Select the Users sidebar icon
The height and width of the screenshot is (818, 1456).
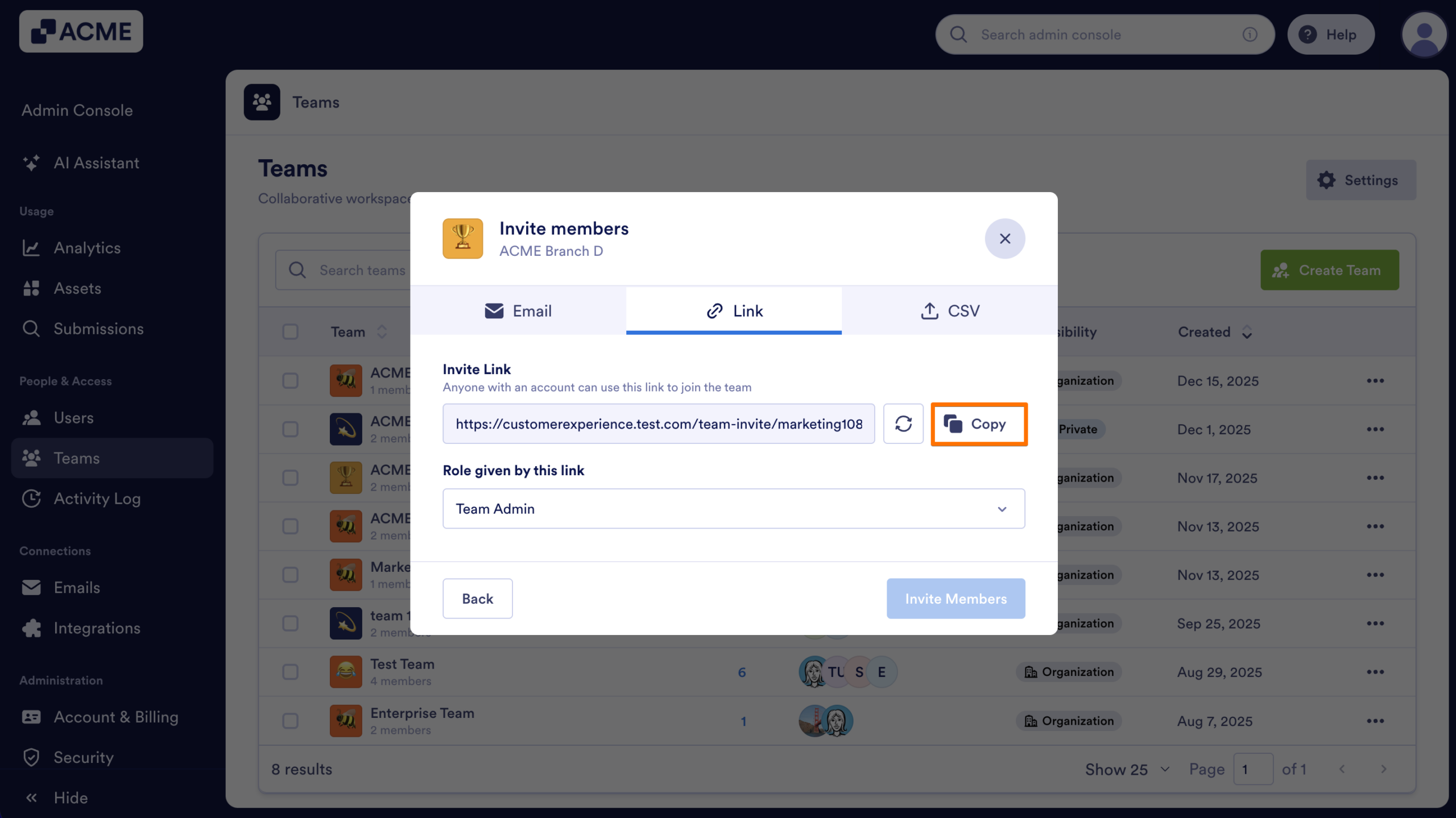(x=32, y=418)
